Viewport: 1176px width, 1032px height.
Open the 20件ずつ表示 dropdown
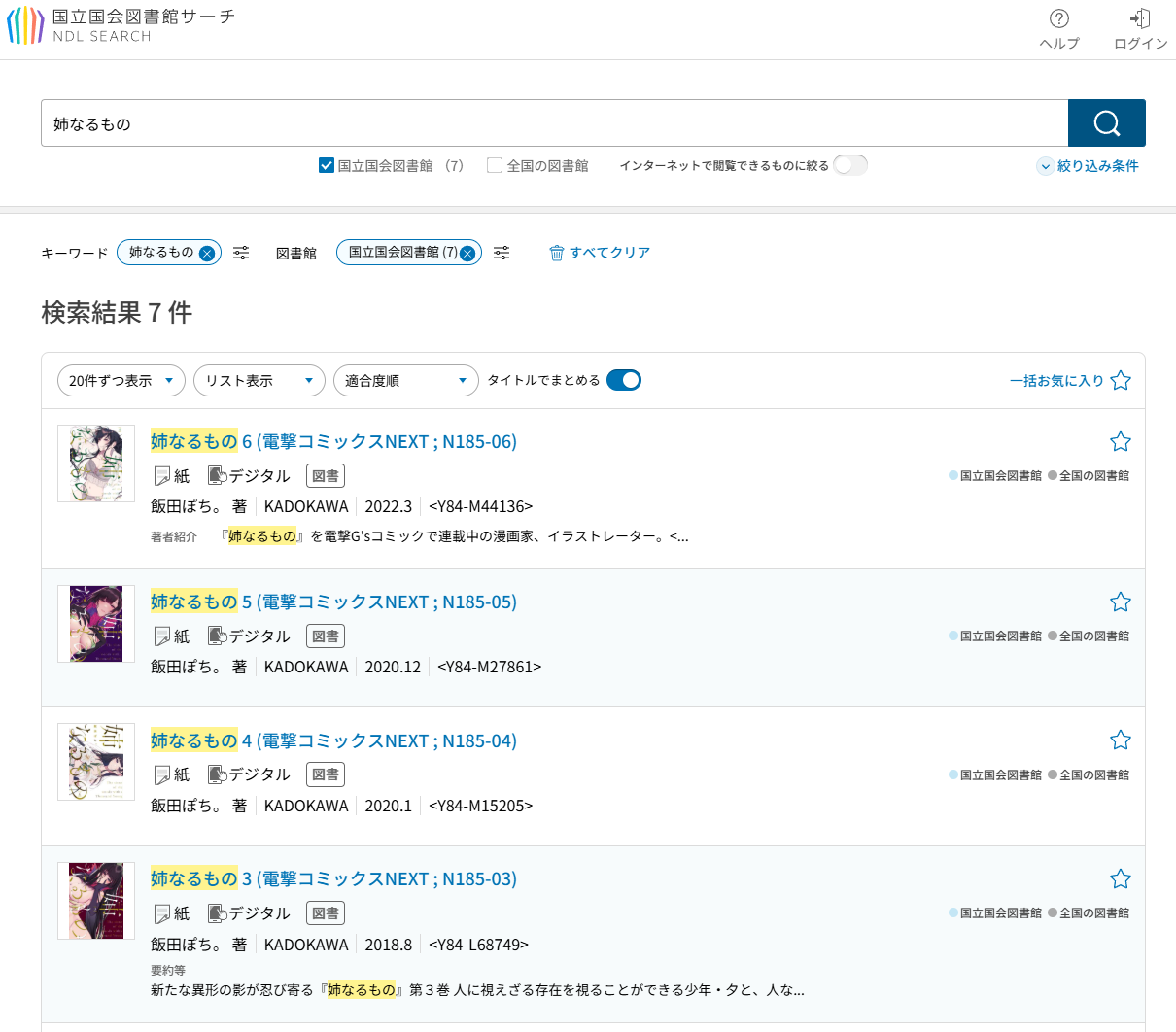click(121, 380)
